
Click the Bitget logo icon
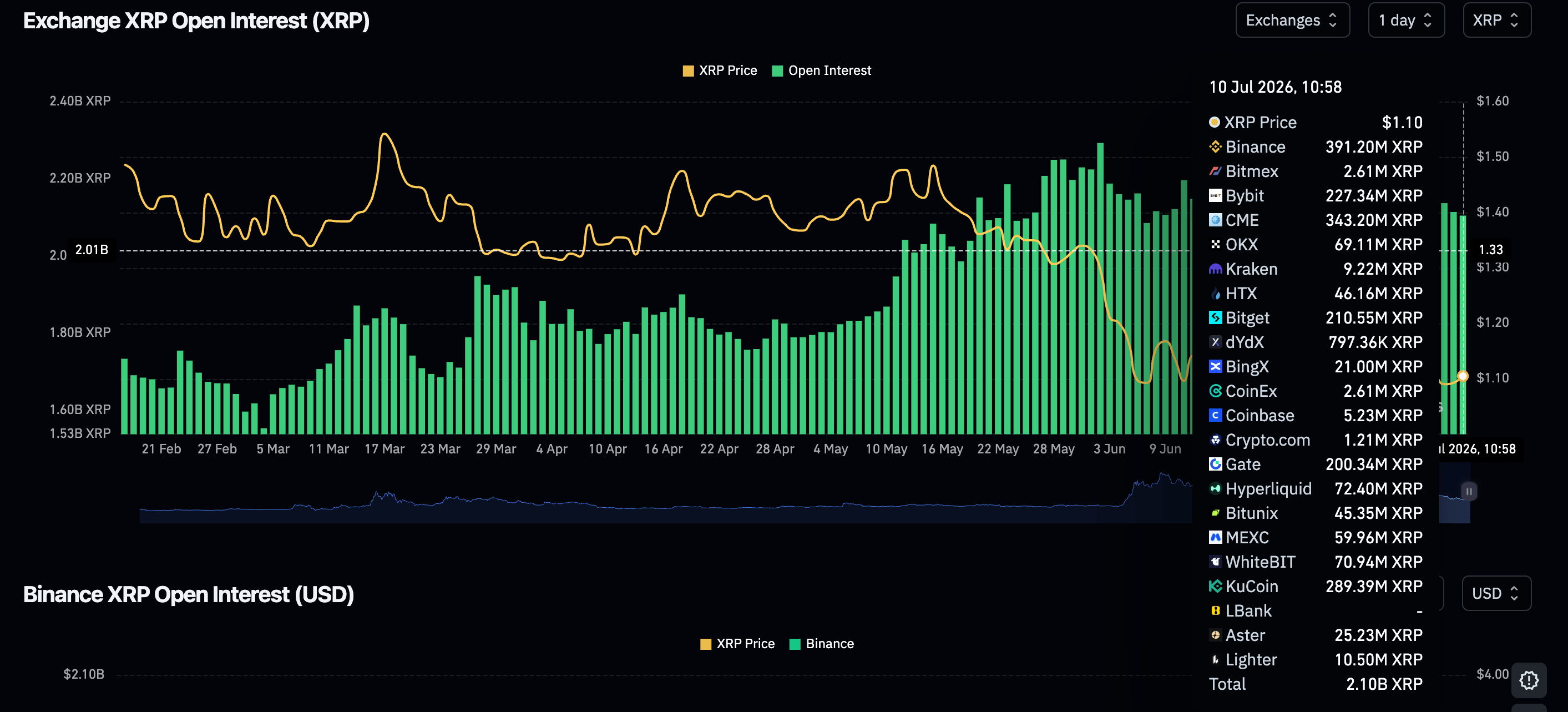click(x=1215, y=317)
